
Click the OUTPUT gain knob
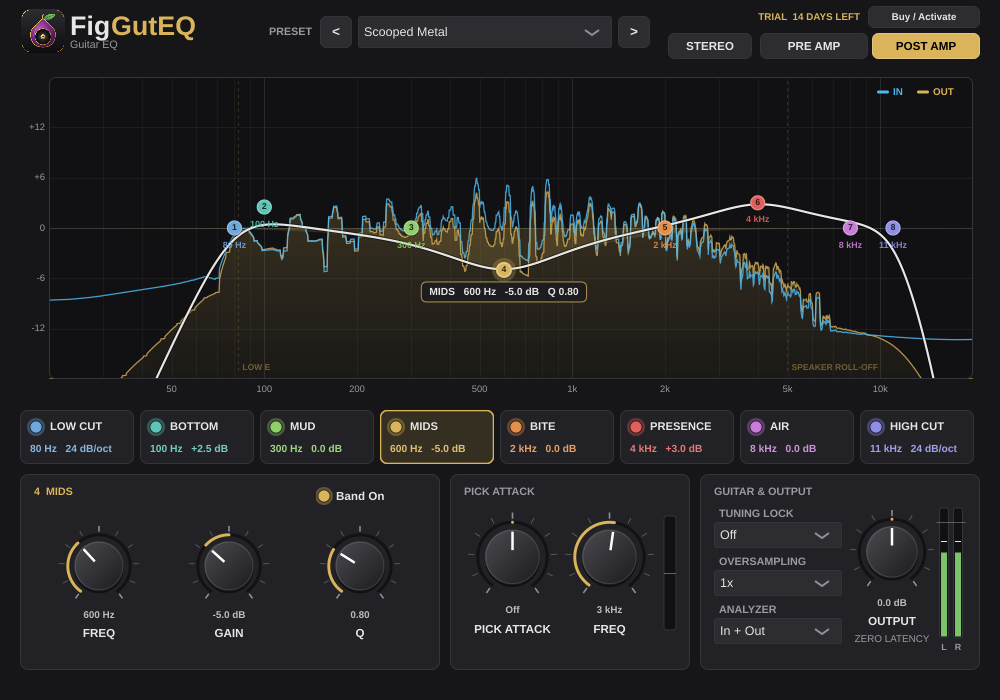(x=892, y=551)
